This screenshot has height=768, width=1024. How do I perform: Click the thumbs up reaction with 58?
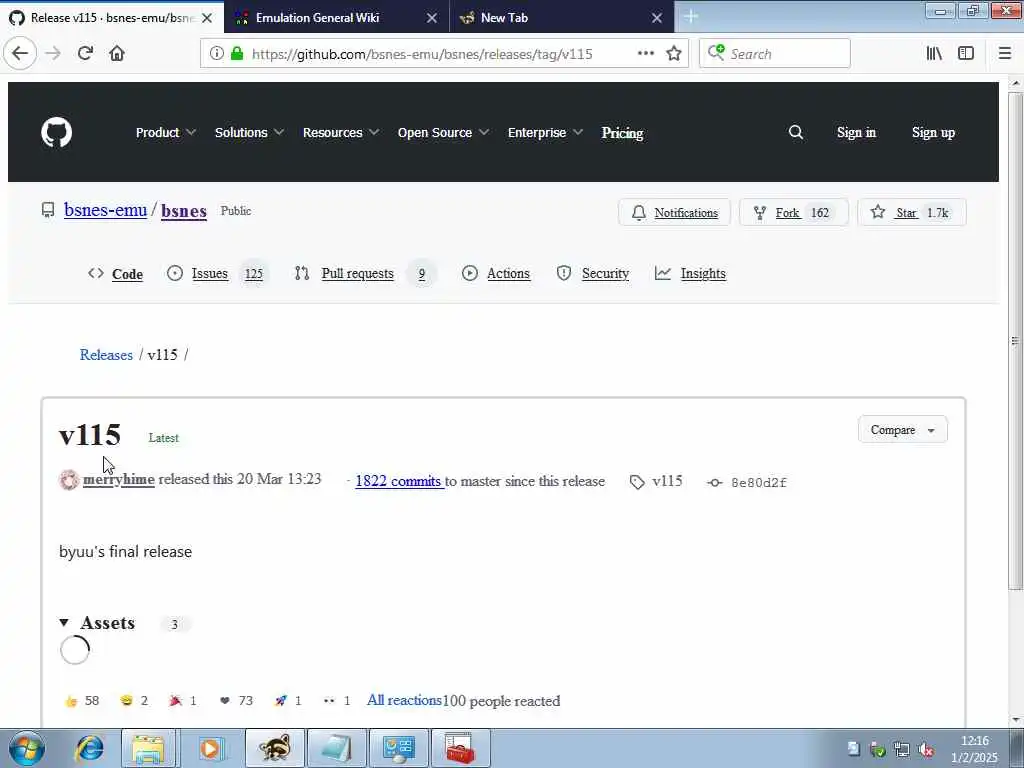pos(82,701)
